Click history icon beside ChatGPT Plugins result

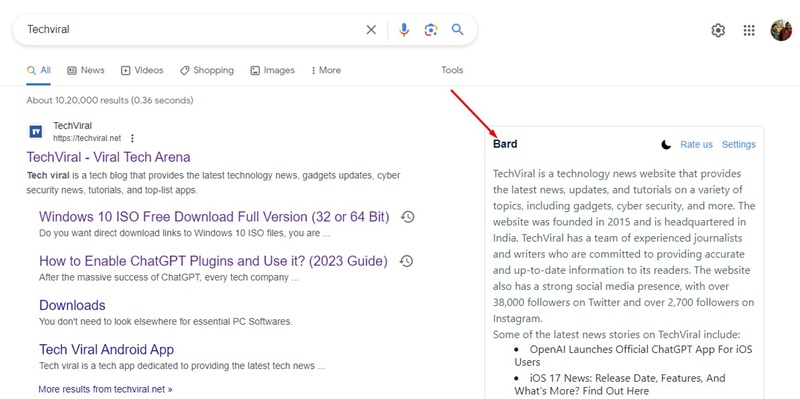[x=406, y=261]
